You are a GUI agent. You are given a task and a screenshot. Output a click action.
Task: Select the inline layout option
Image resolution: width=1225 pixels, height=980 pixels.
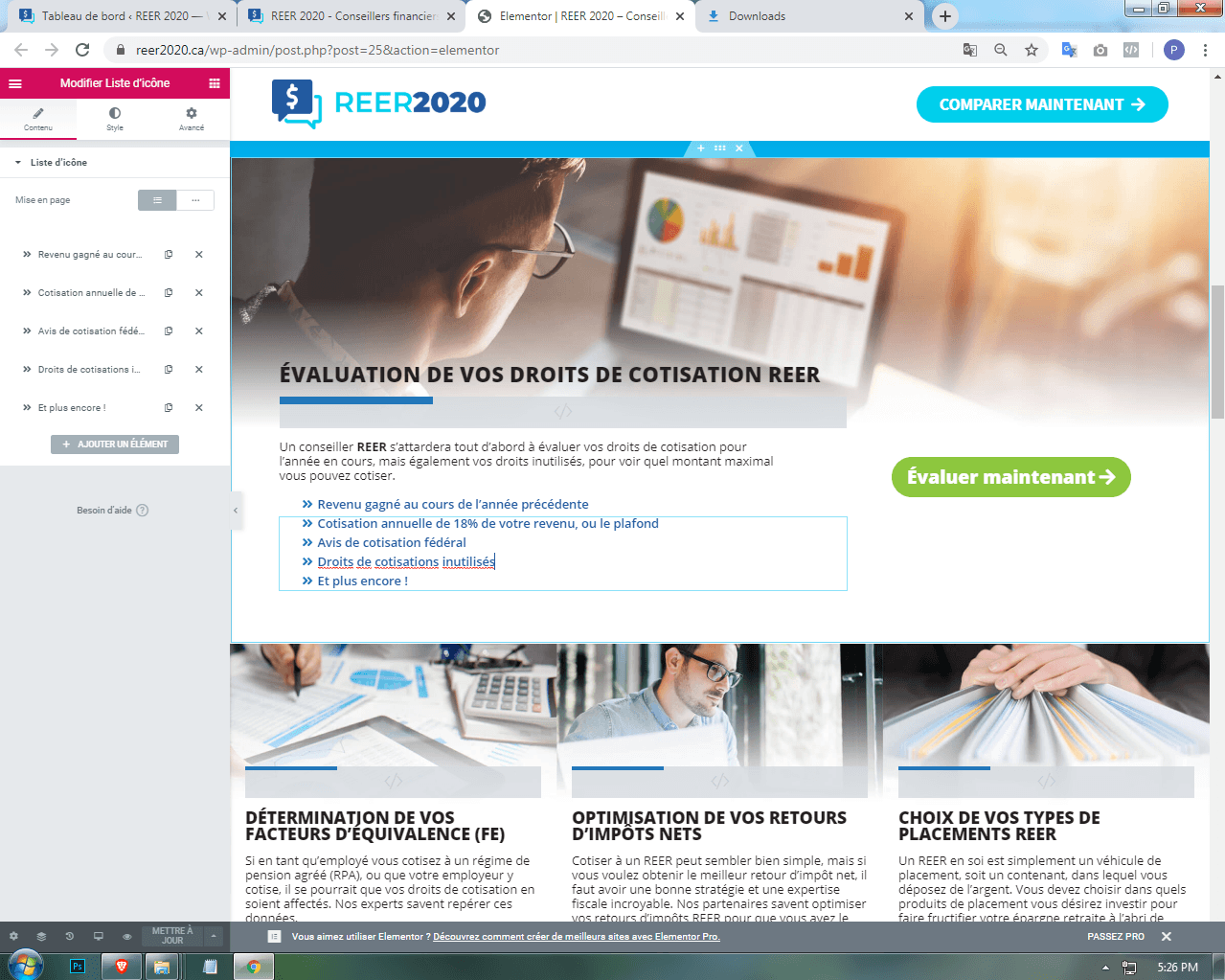point(195,200)
